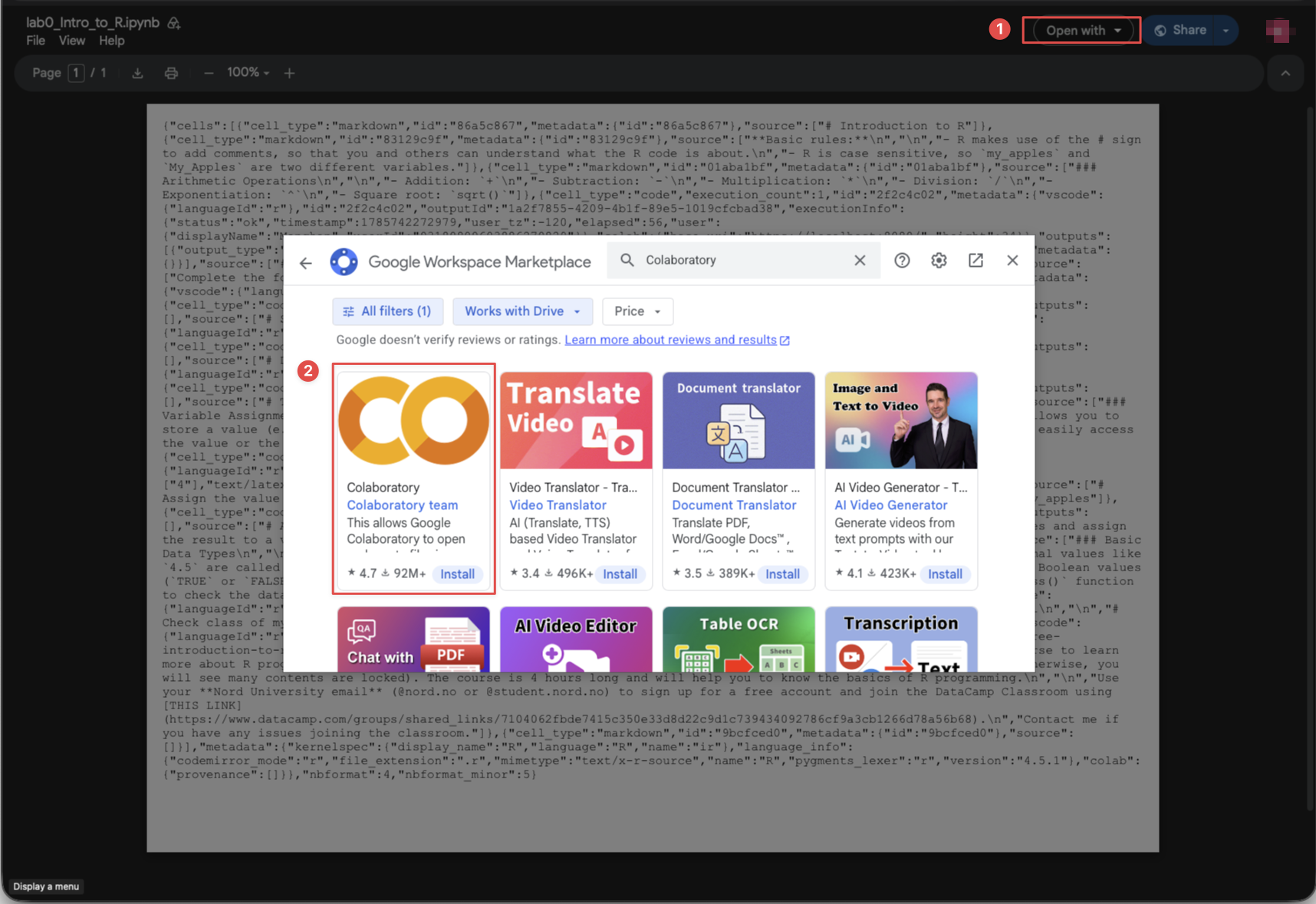Open the File menu
Screen dimensions: 1316x904
(35, 41)
